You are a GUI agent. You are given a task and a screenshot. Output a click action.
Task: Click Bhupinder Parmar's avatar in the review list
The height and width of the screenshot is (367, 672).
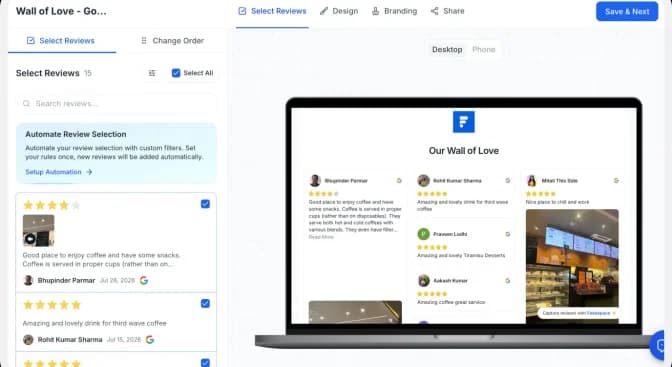[28, 280]
